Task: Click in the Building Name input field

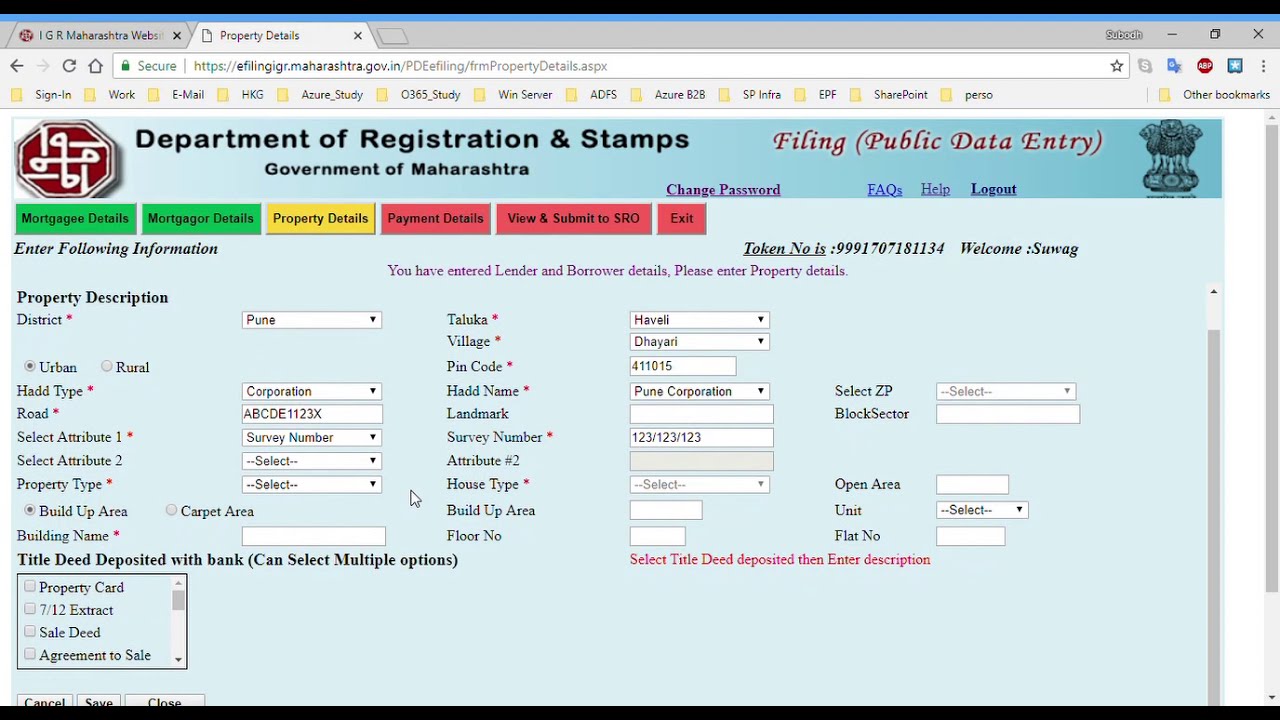Action: coord(313,537)
